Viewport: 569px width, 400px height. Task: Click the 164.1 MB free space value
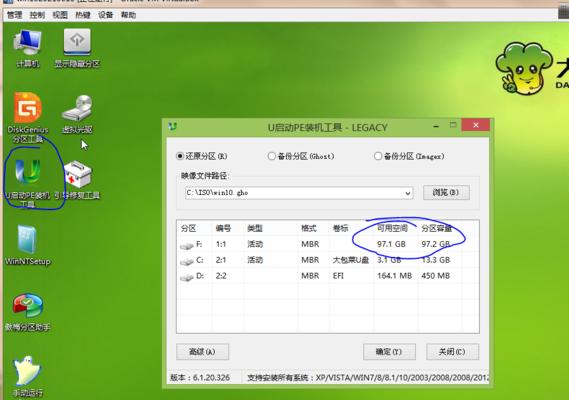[394, 276]
